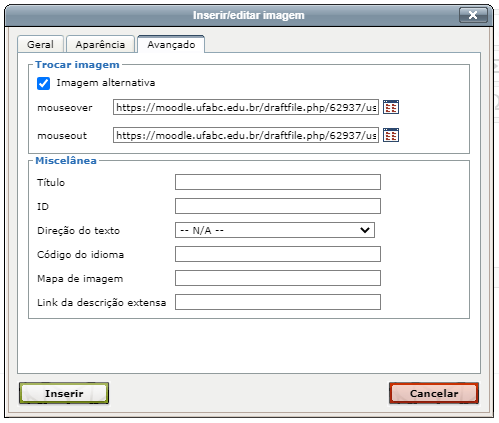Click the Imagem alternativa label text
499x423 pixels.
[x=106, y=83]
